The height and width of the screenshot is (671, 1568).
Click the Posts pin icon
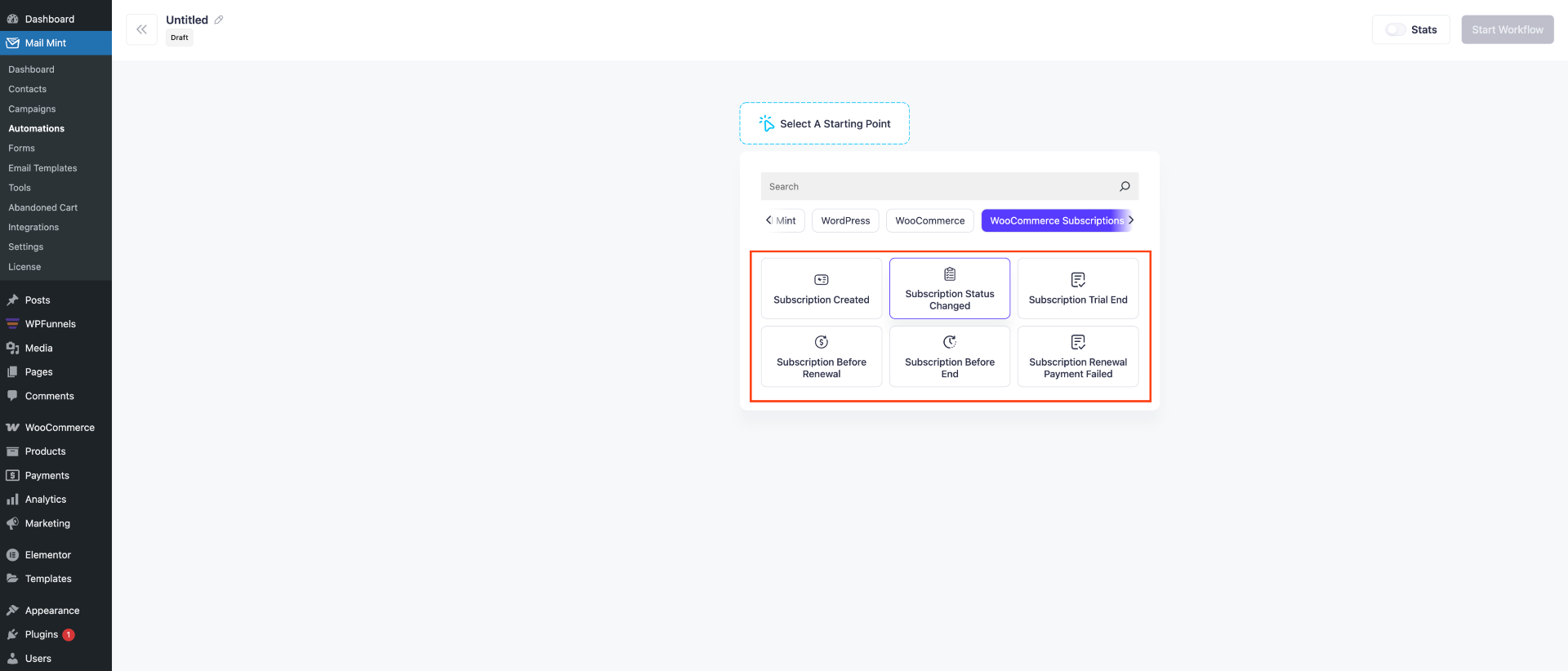pyautogui.click(x=12, y=300)
